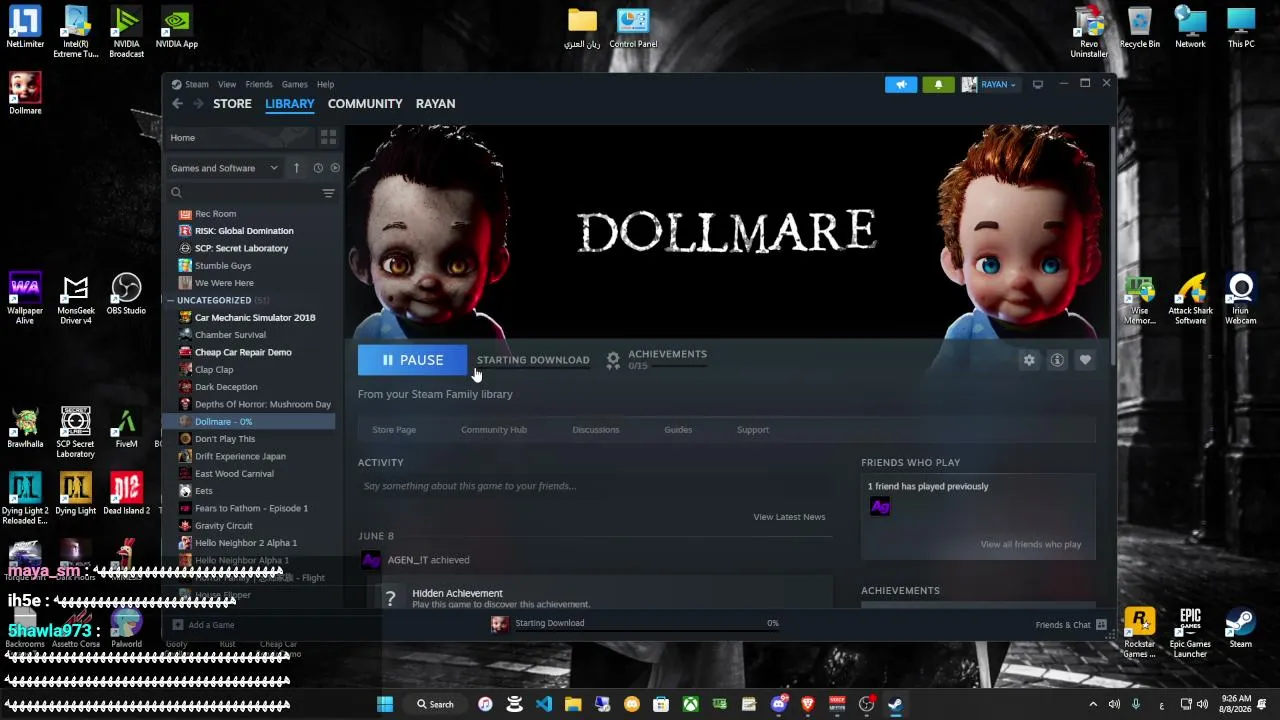Open the Games and Software filter dropdown

click(x=224, y=168)
